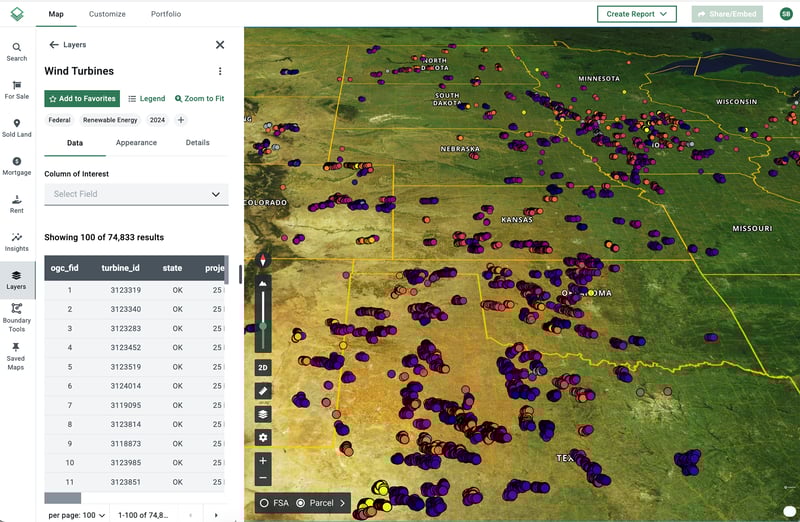Screen dimensions: 800x522
Task: Open the Sold Land panel
Action: 17,127
